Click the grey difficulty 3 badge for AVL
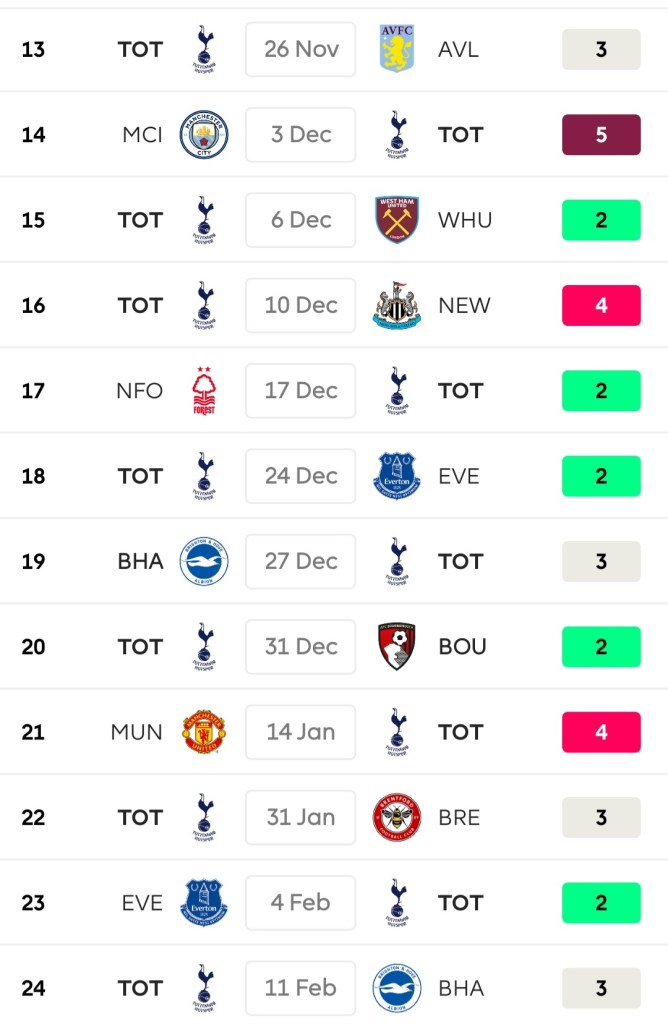668x1024 pixels. [601, 49]
